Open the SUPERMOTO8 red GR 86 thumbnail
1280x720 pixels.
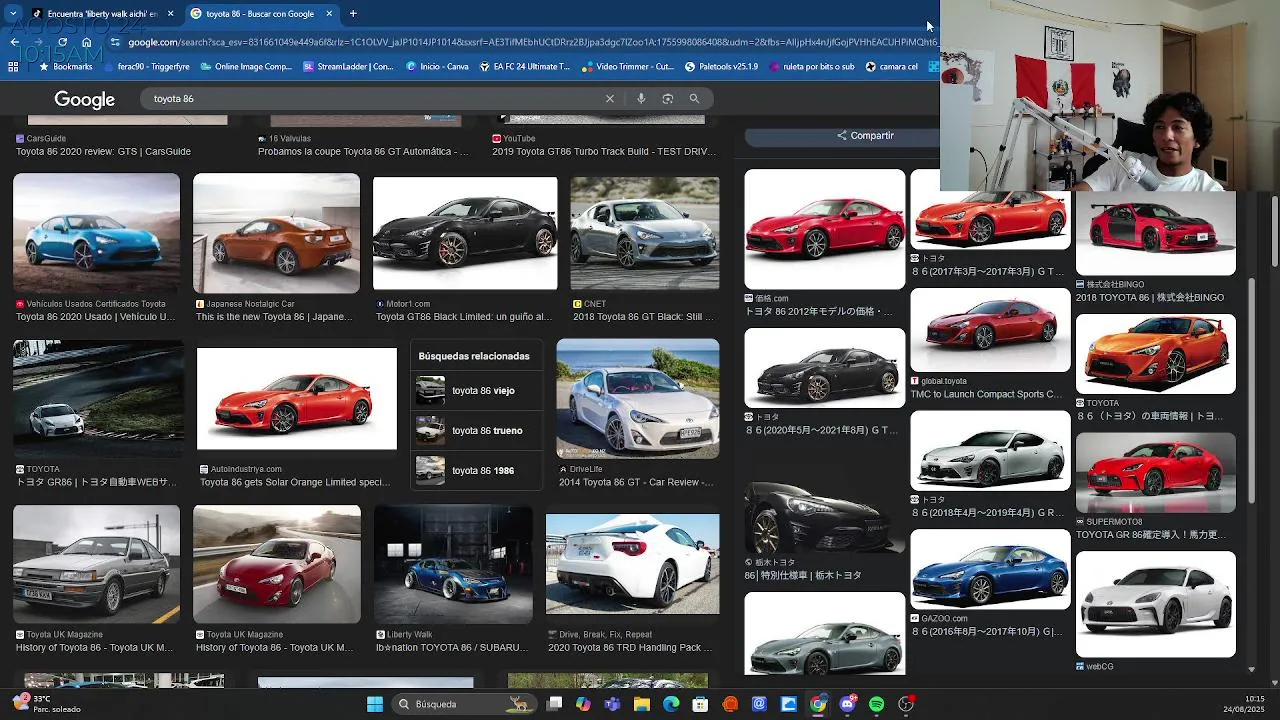(x=1156, y=472)
